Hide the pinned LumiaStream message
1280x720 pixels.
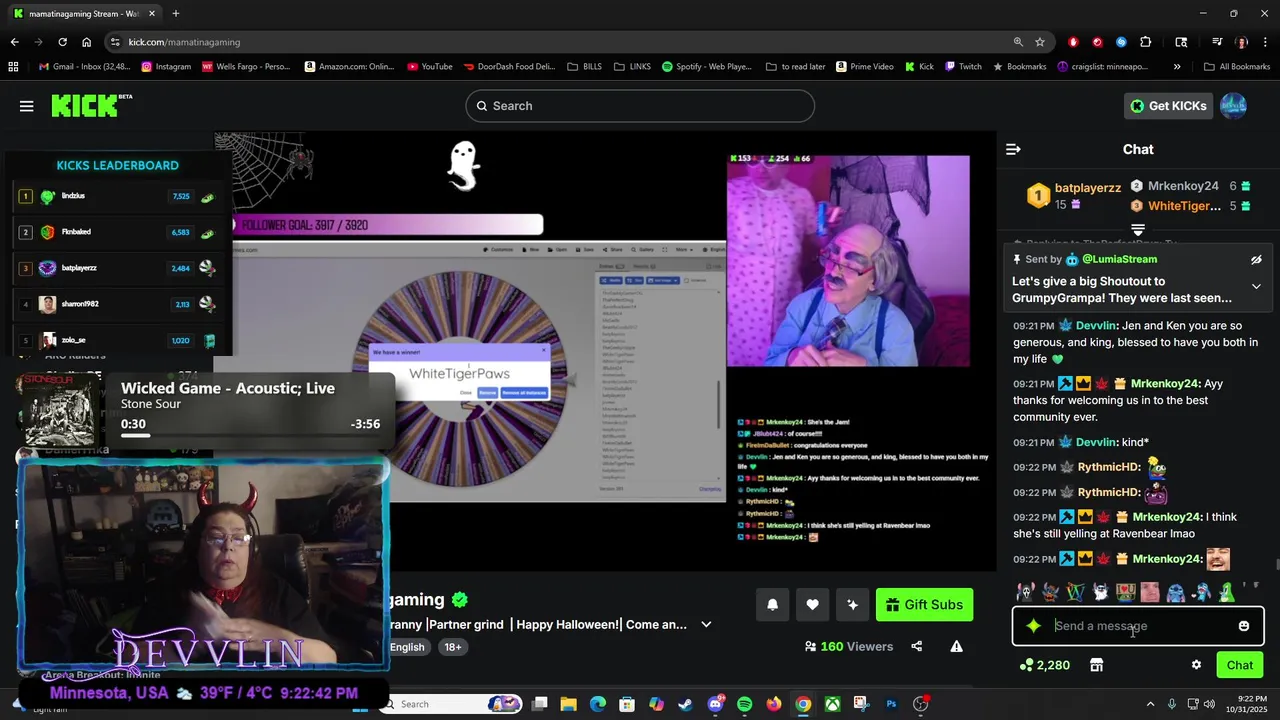1256,260
